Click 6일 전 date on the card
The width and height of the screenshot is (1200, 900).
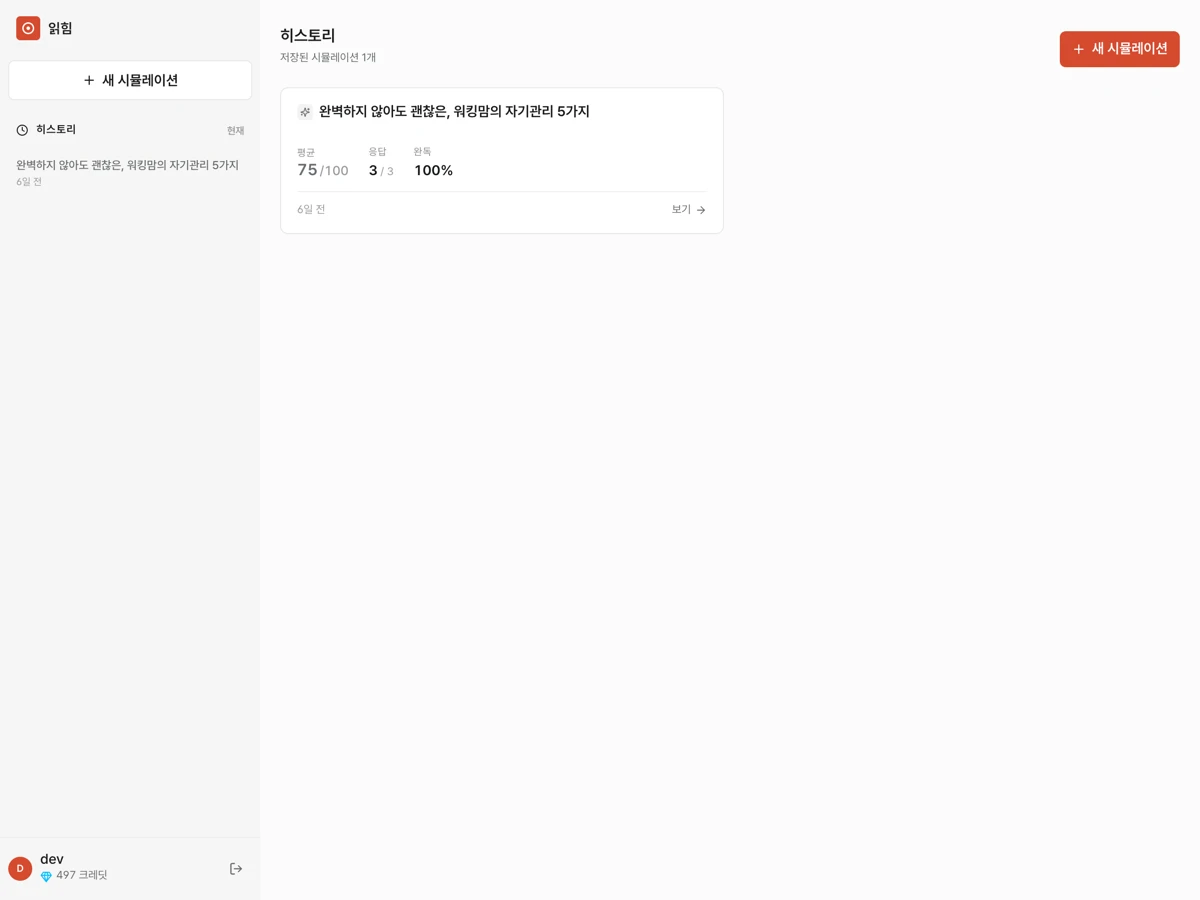click(x=311, y=210)
